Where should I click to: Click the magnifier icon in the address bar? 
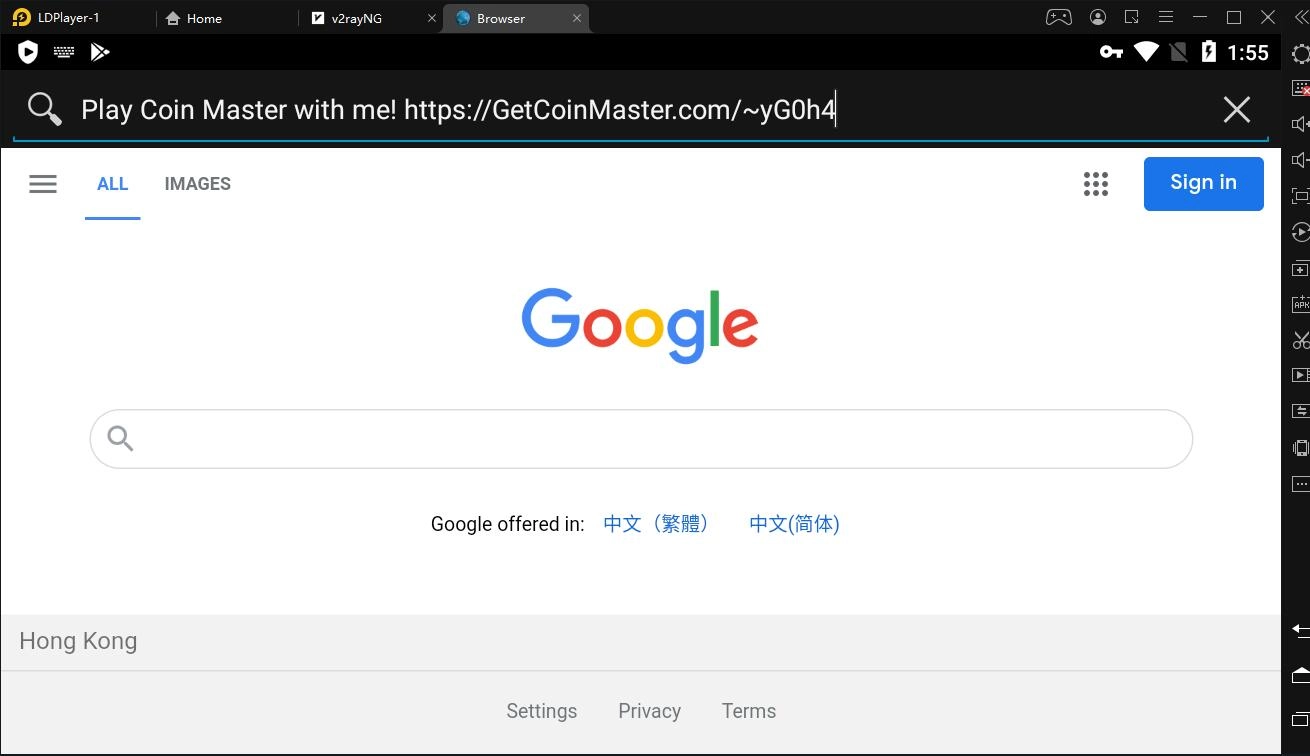tap(45, 108)
